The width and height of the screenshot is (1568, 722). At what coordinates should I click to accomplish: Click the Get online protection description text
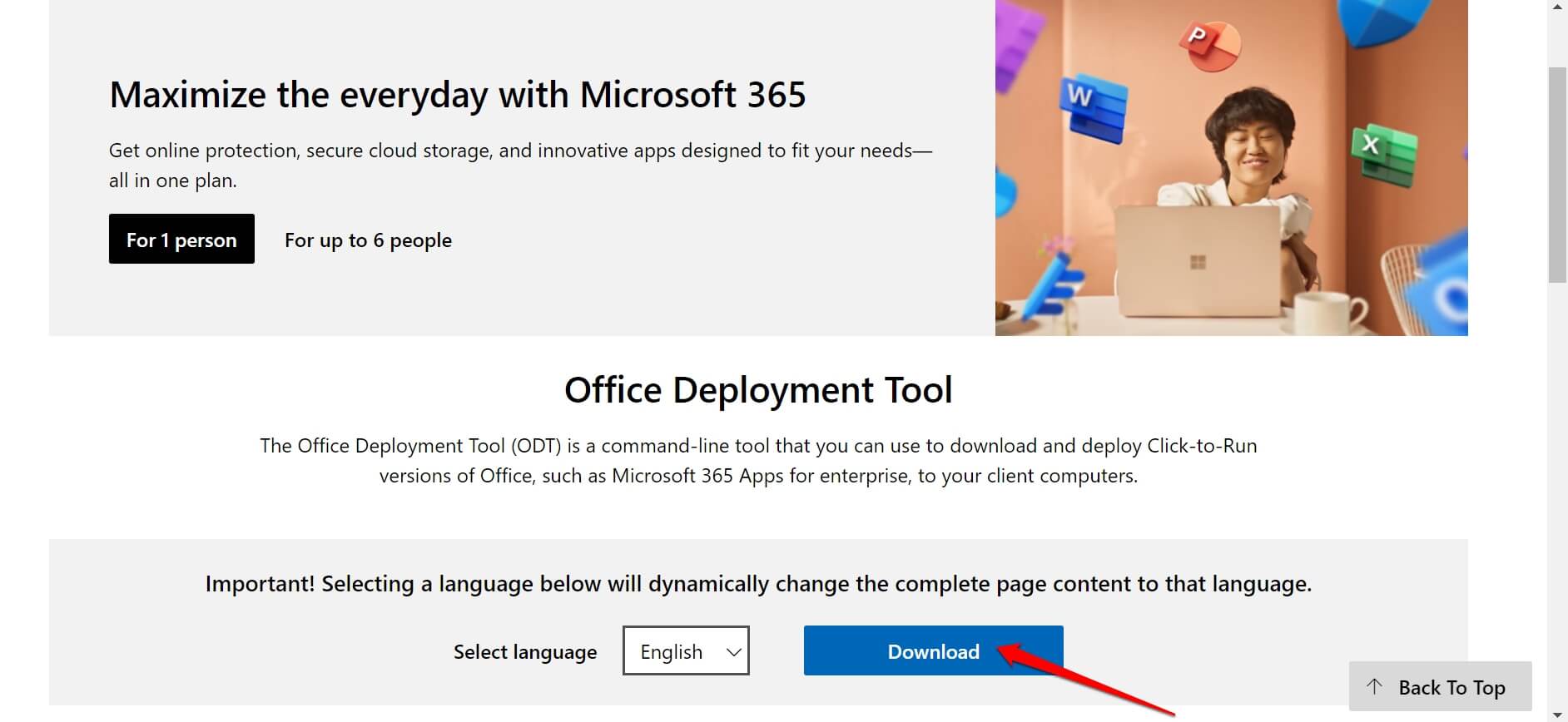click(x=520, y=166)
